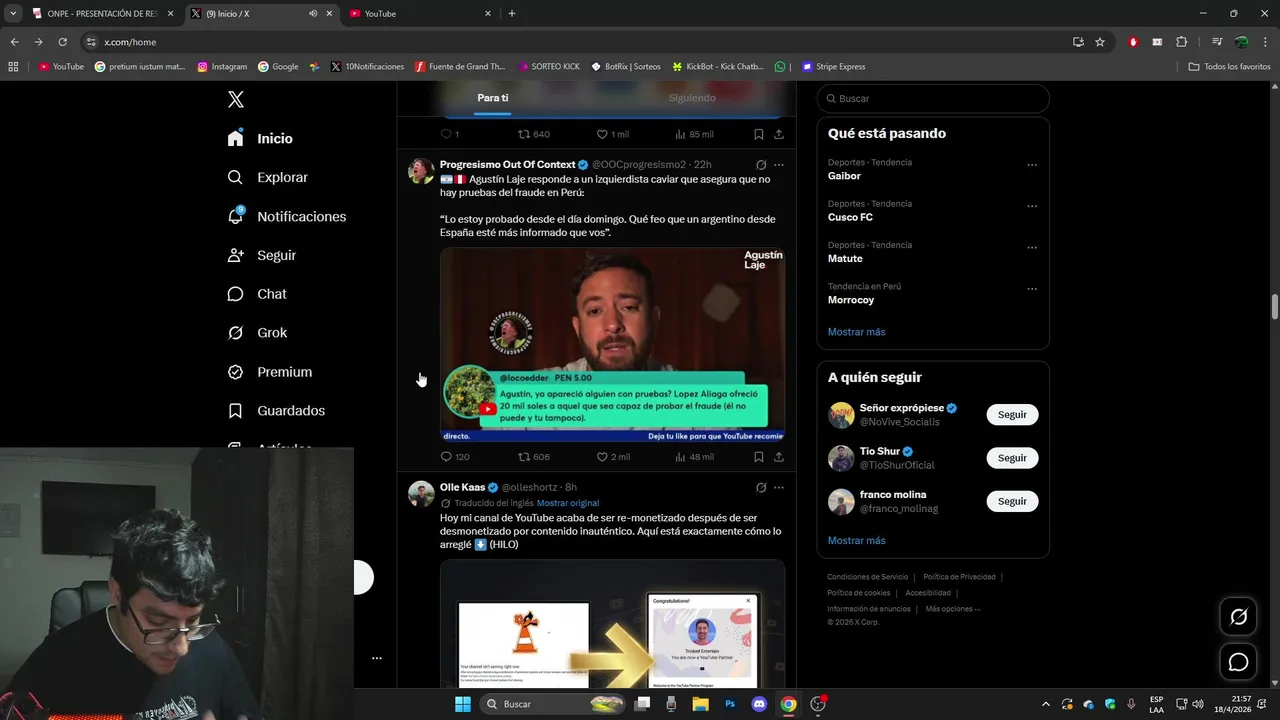This screenshot has height=720, width=1280.
Task: Switch to the YouTube browser tab
Action: coord(418,14)
